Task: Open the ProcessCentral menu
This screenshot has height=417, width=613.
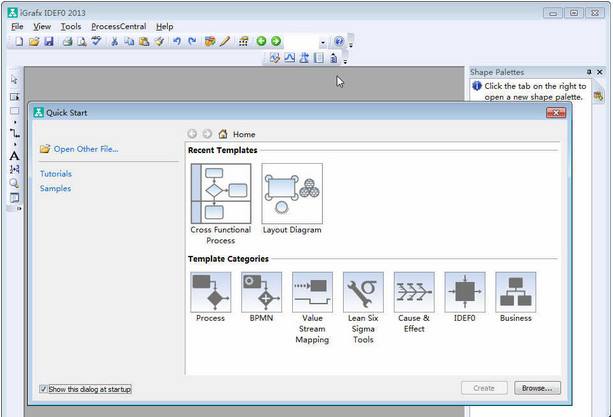Action: click(118, 27)
